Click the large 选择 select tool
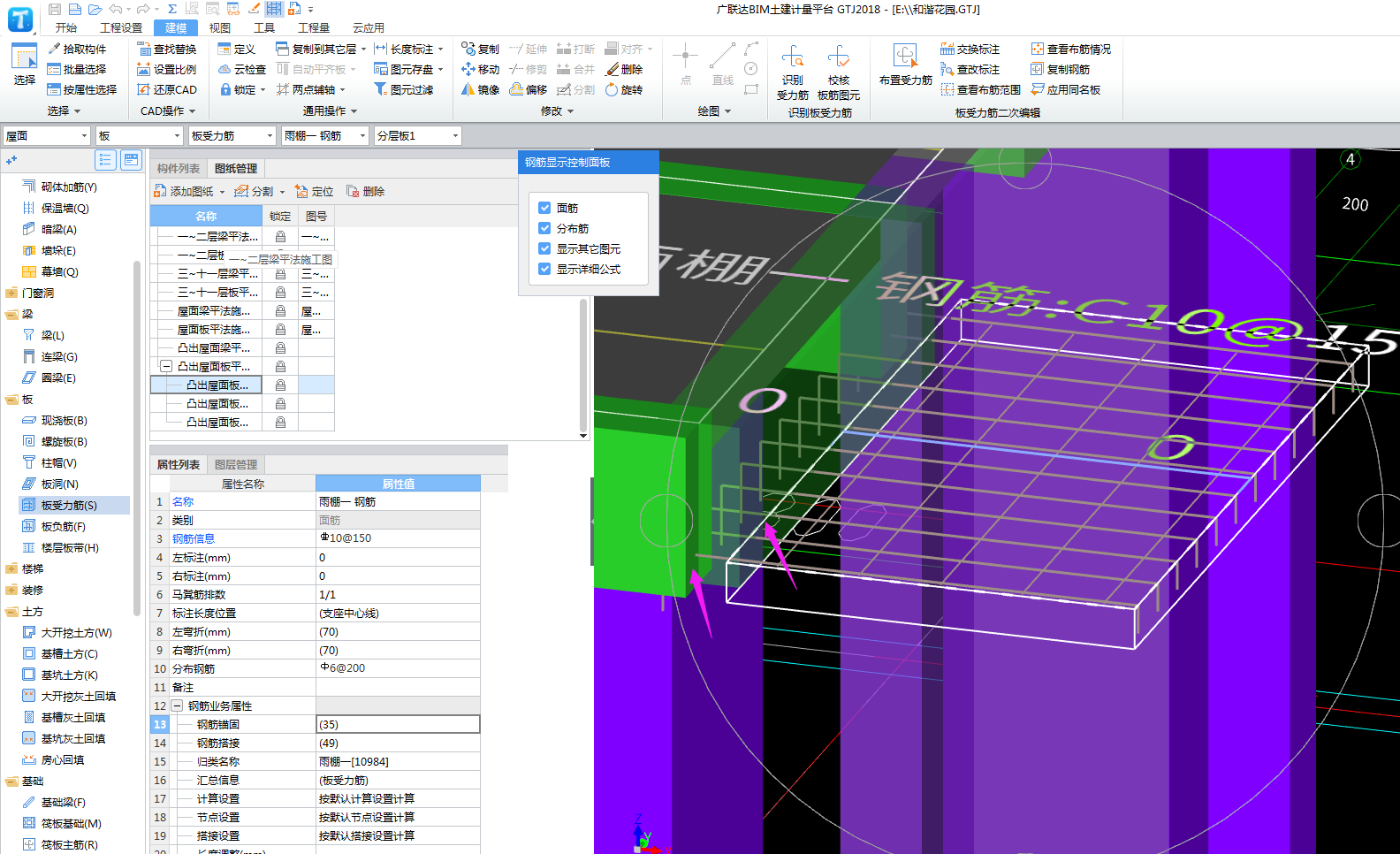Screen dimensions: 1400x854 (x=25, y=65)
